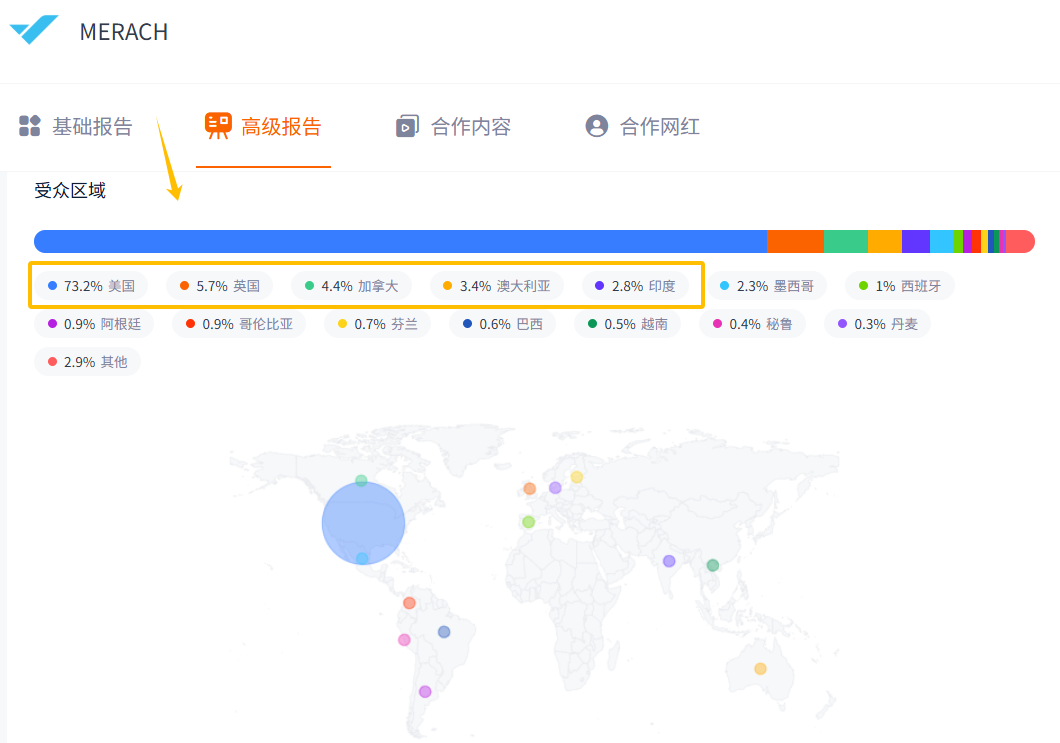Select the 2.3% 墨西哥 legend item

point(766,286)
